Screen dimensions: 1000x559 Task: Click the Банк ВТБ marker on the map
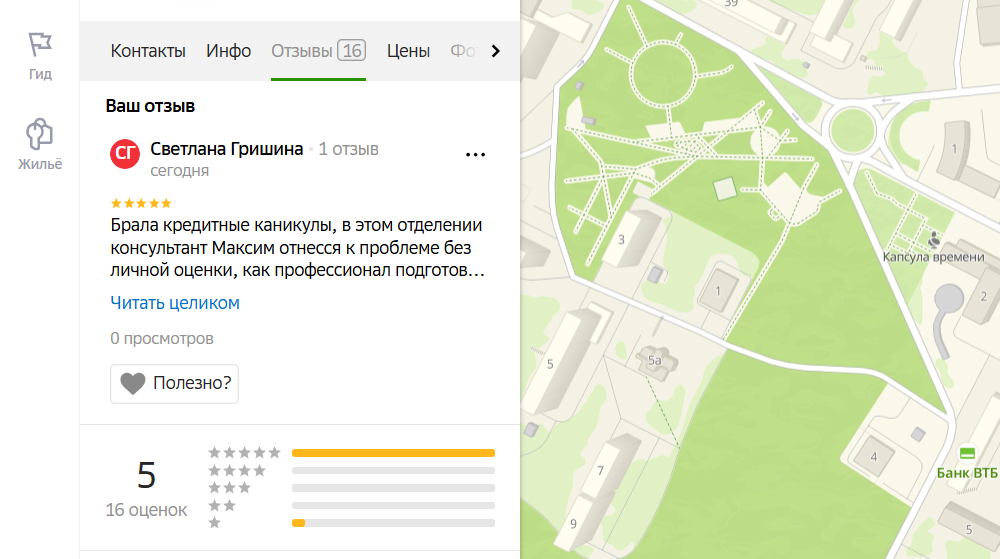click(967, 454)
